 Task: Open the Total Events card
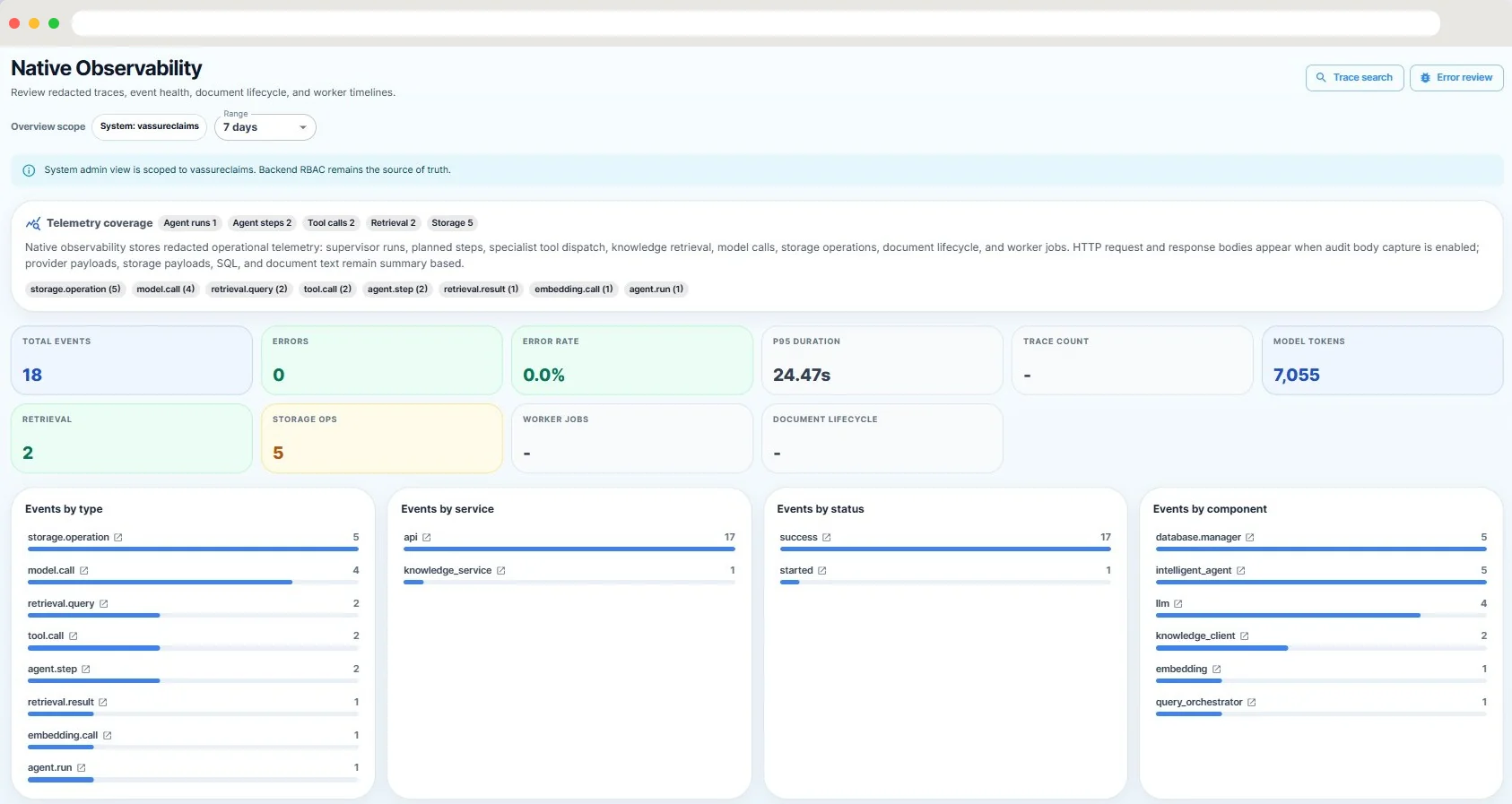(x=132, y=360)
